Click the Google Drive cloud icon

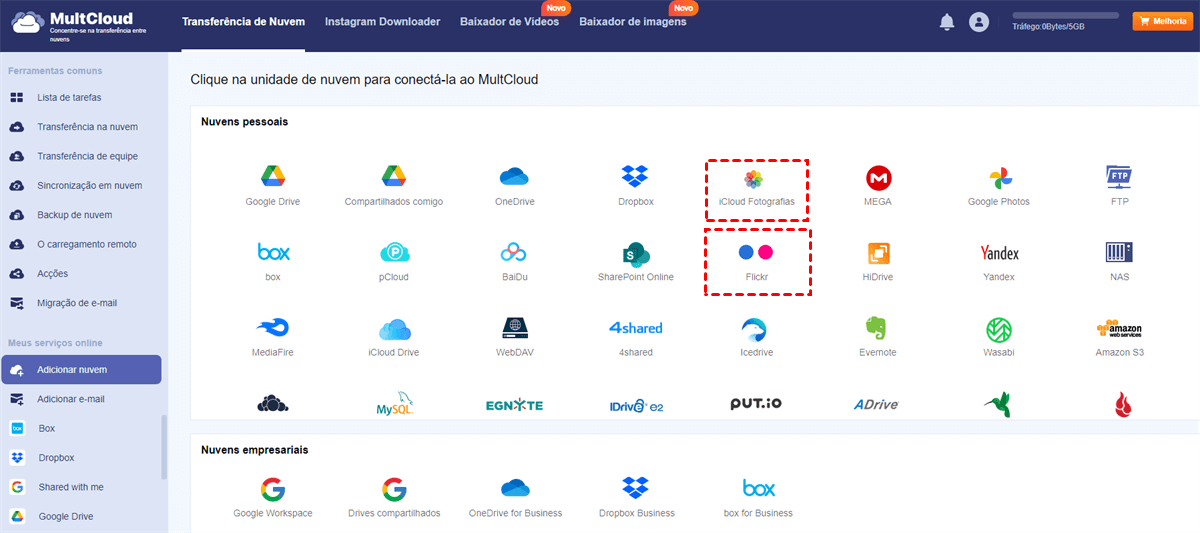pyautogui.click(x=273, y=178)
